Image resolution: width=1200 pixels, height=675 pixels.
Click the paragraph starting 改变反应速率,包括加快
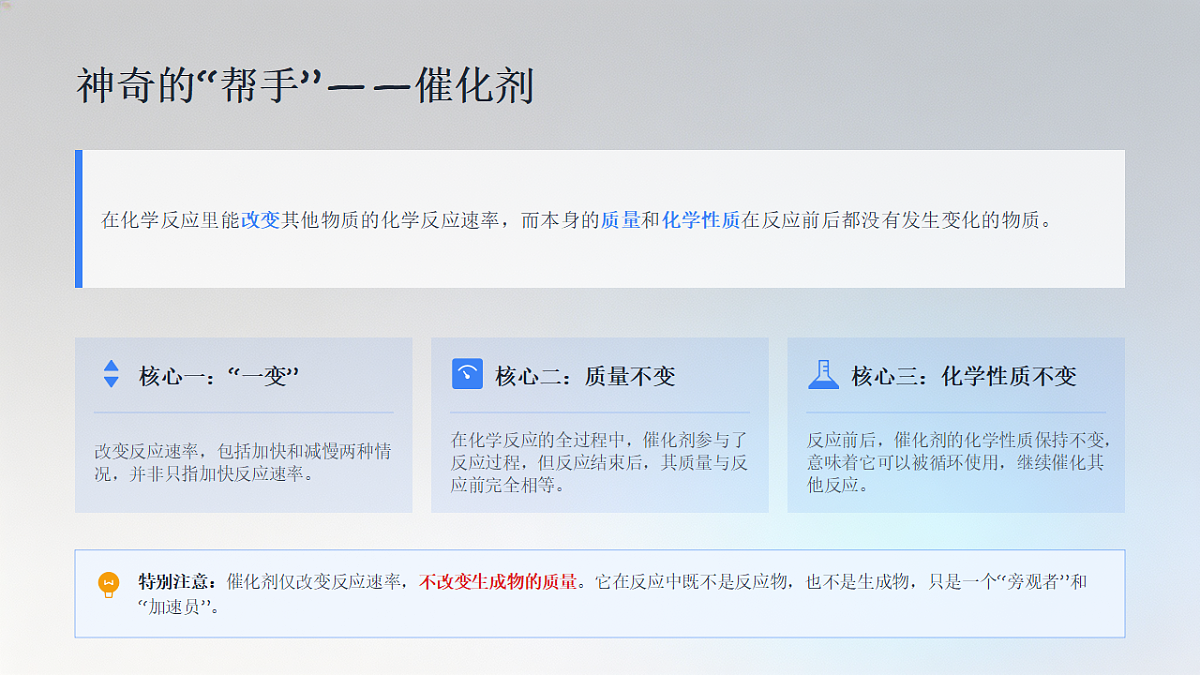[x=243, y=463]
